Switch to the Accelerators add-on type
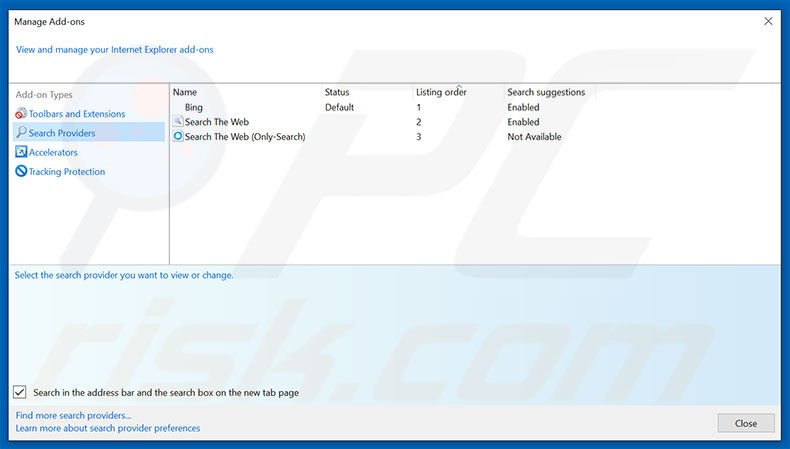The image size is (790, 449). [53, 152]
